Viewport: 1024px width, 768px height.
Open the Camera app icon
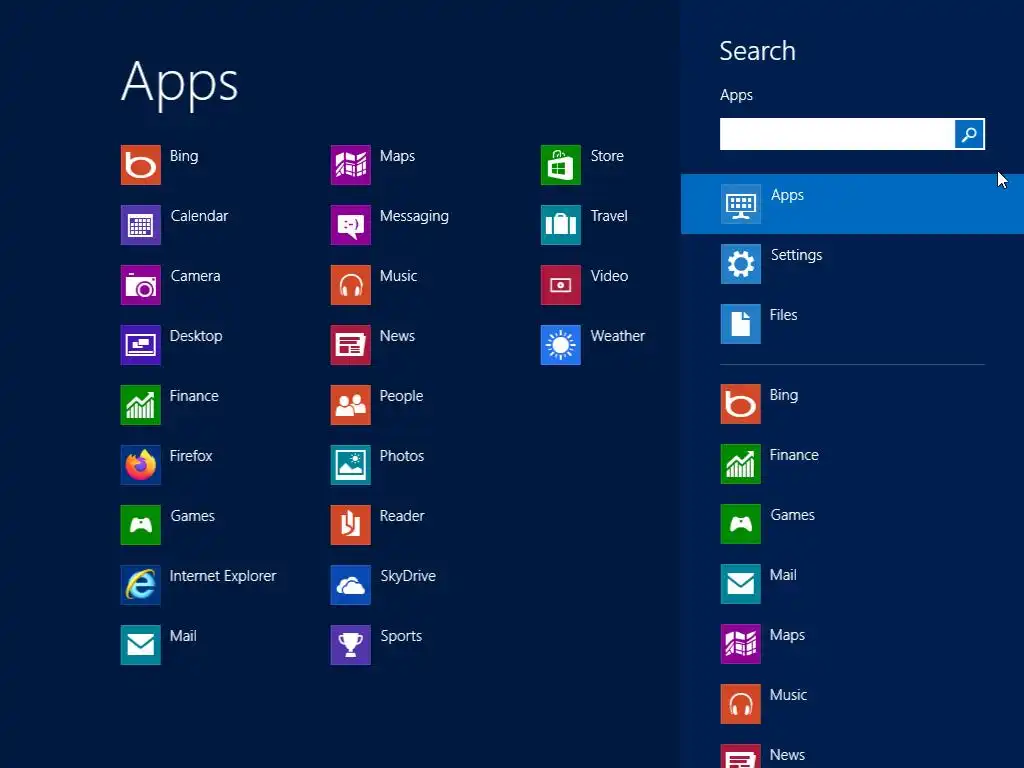140,285
